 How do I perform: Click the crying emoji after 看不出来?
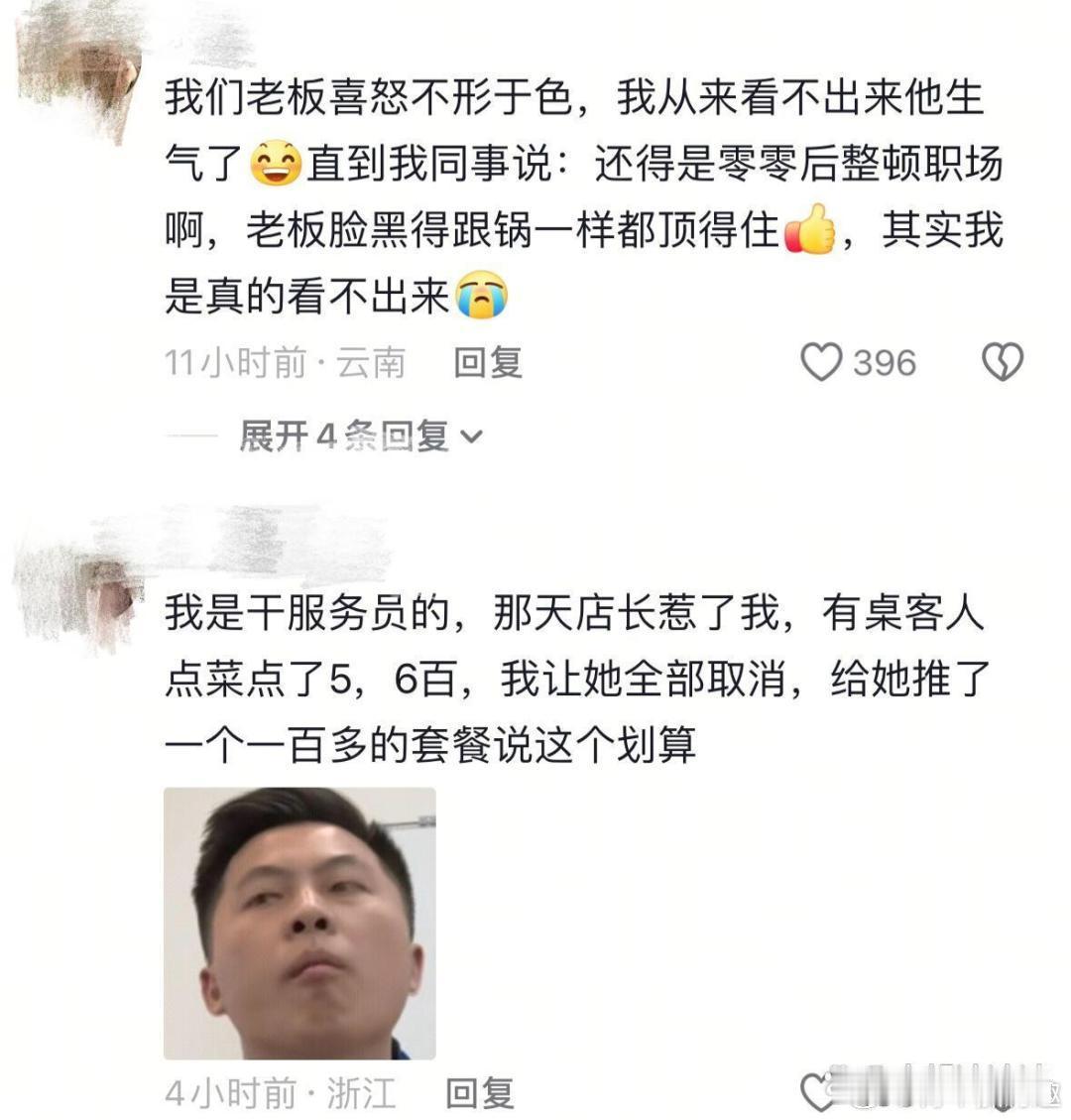click(483, 295)
